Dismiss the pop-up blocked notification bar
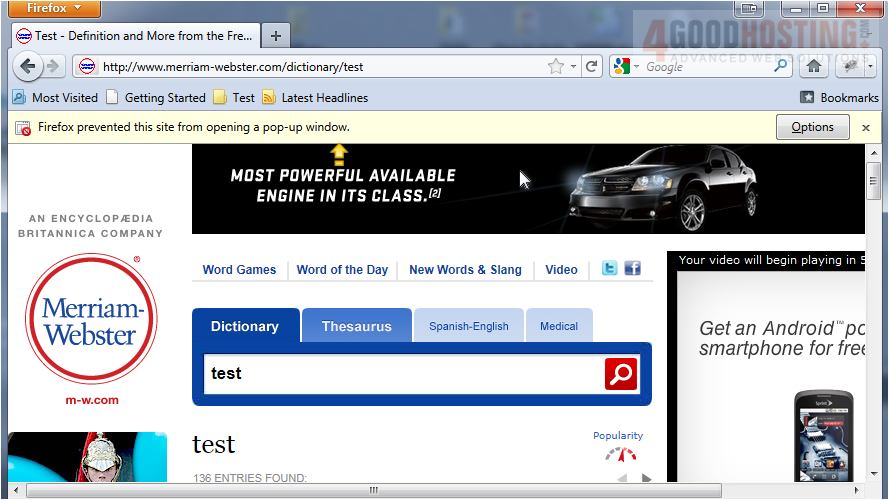 pyautogui.click(x=866, y=128)
